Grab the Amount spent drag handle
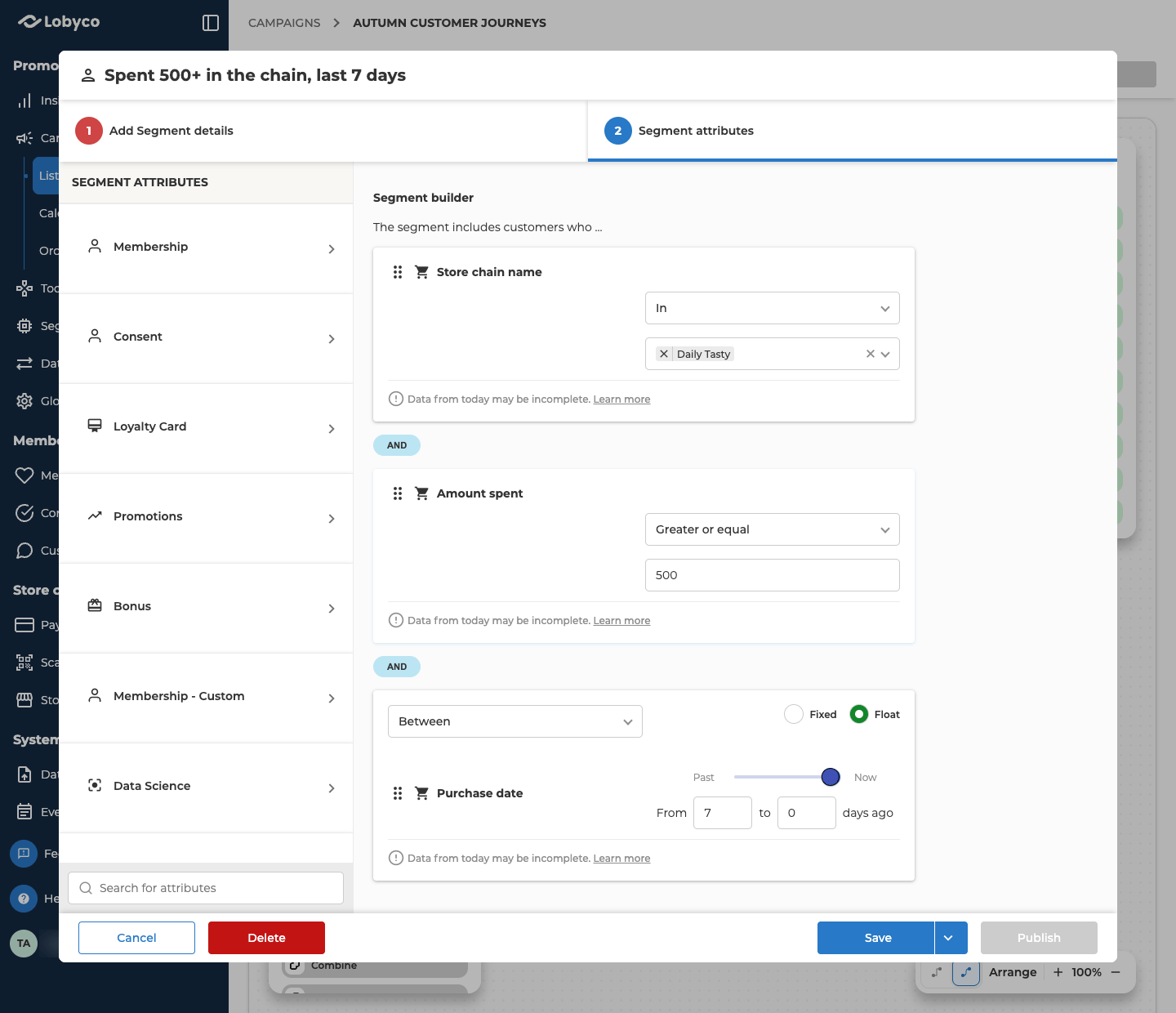Viewport: 1176px width, 1013px height. tap(398, 493)
